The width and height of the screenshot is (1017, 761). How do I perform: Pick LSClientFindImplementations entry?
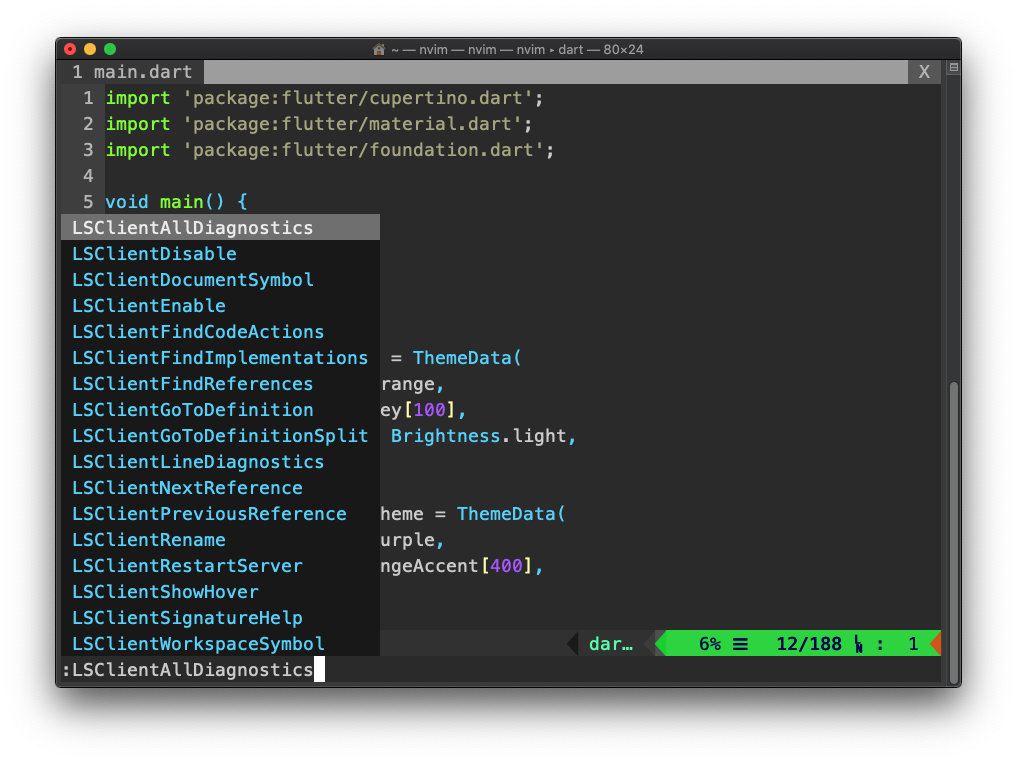(x=221, y=357)
